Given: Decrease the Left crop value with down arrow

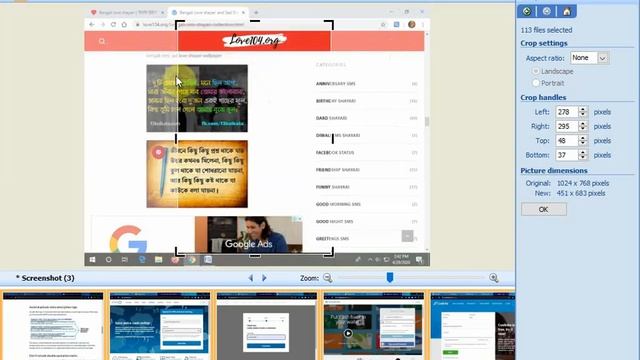Looking at the screenshot, I should (x=583, y=115).
